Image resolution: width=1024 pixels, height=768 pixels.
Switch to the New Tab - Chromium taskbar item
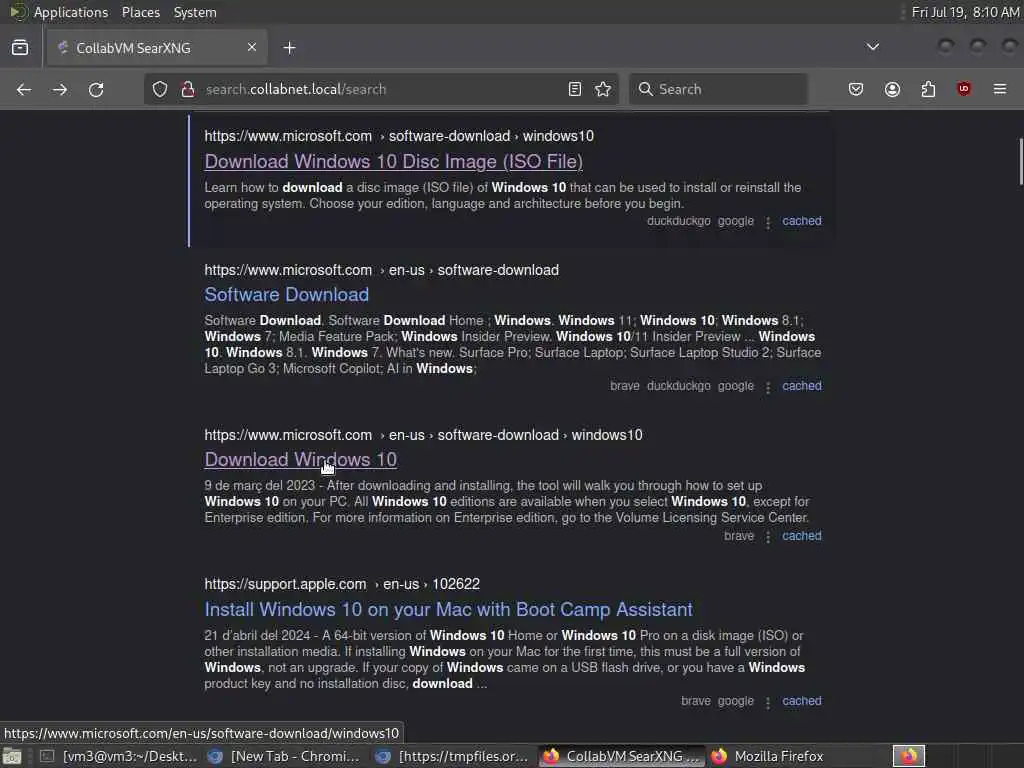(285, 756)
